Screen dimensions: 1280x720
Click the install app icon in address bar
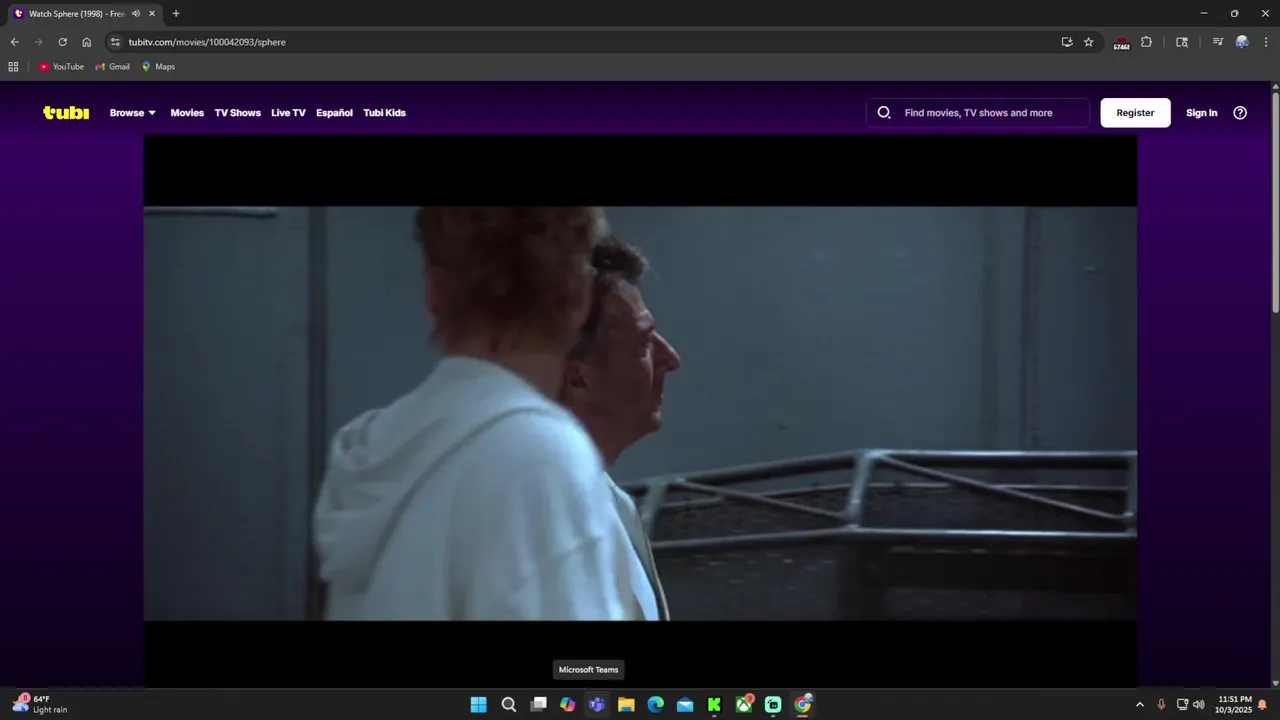1067,42
